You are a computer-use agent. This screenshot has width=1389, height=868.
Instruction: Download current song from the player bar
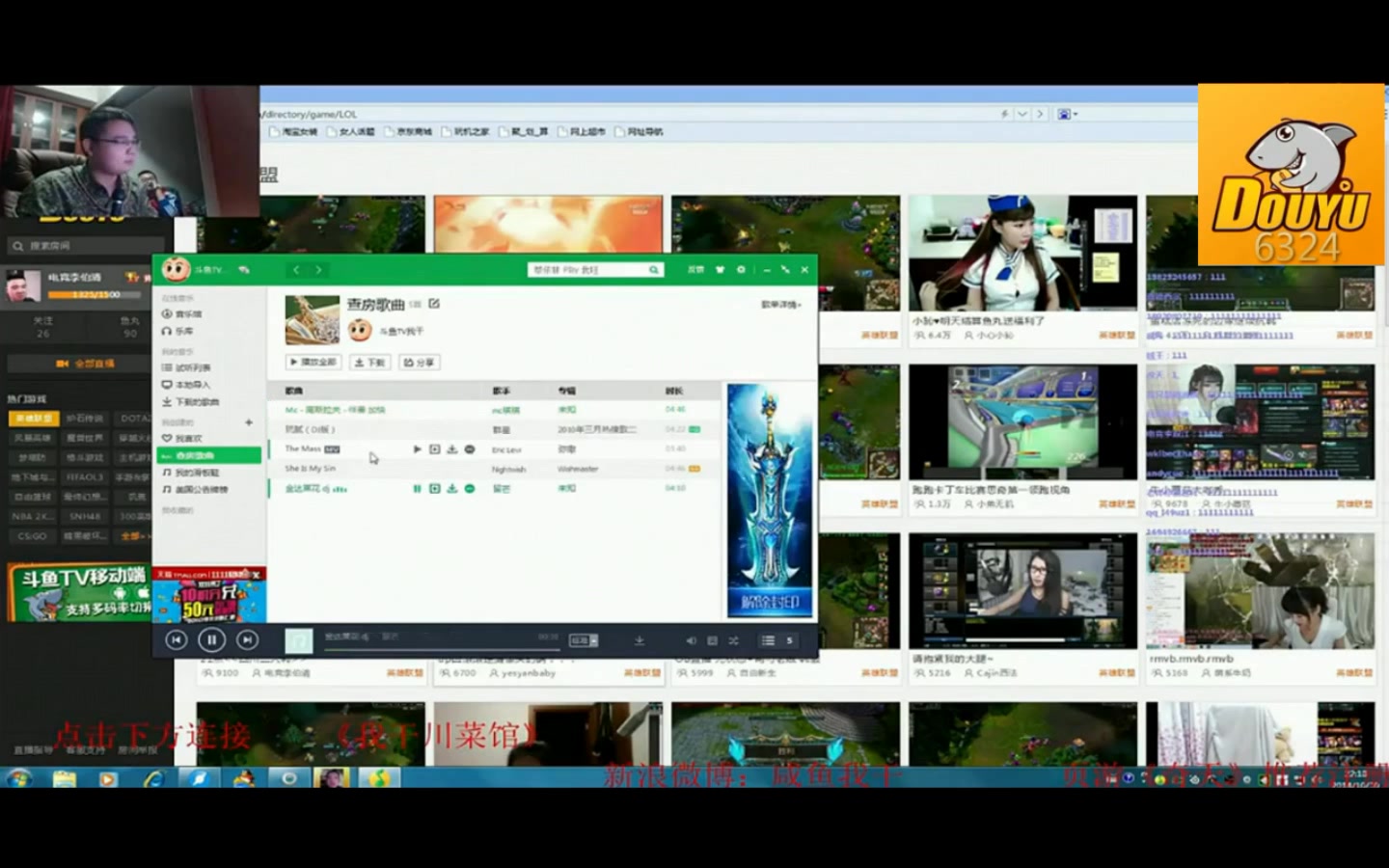(639, 640)
